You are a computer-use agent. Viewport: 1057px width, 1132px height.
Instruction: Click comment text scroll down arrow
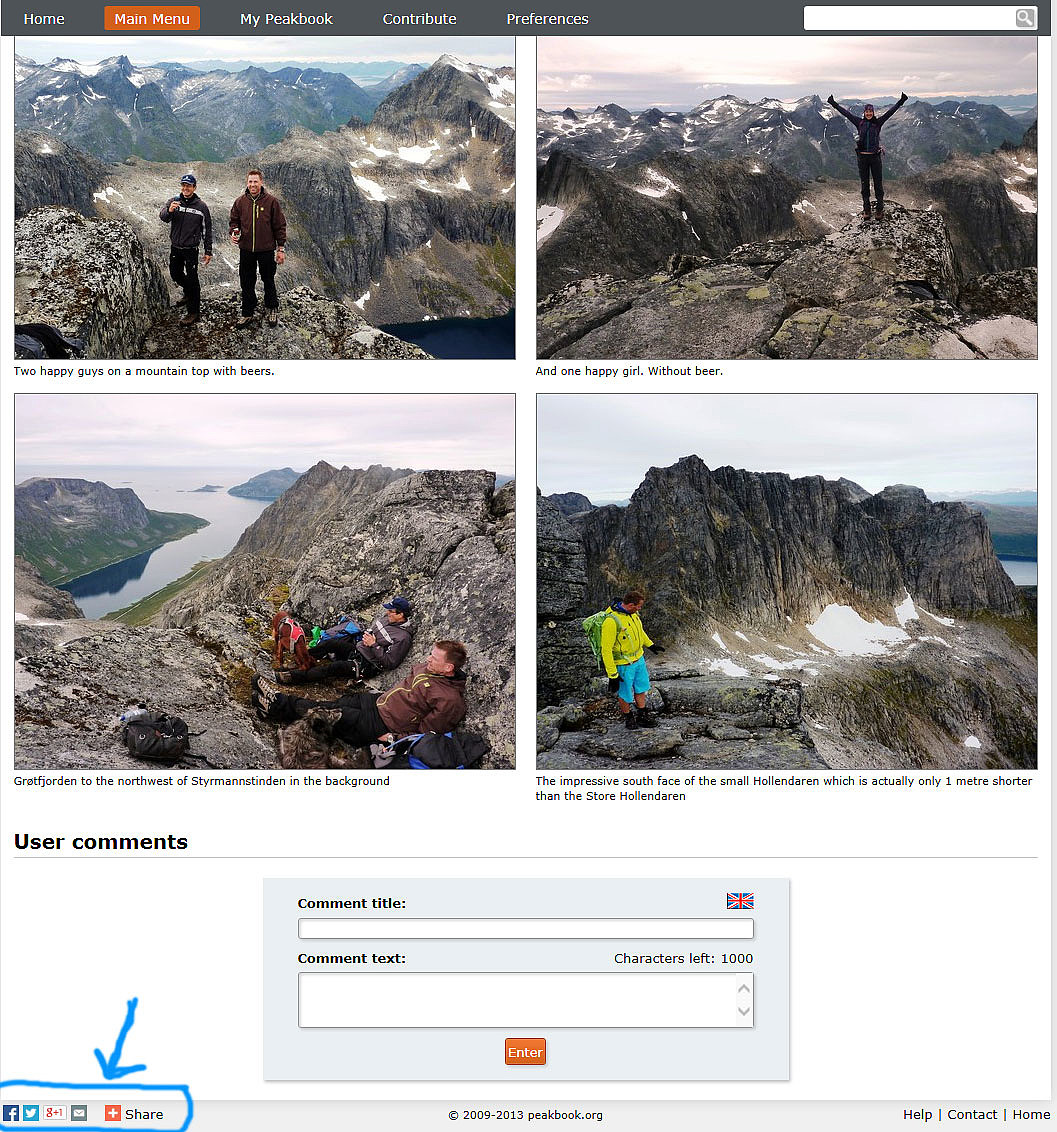coord(744,1011)
